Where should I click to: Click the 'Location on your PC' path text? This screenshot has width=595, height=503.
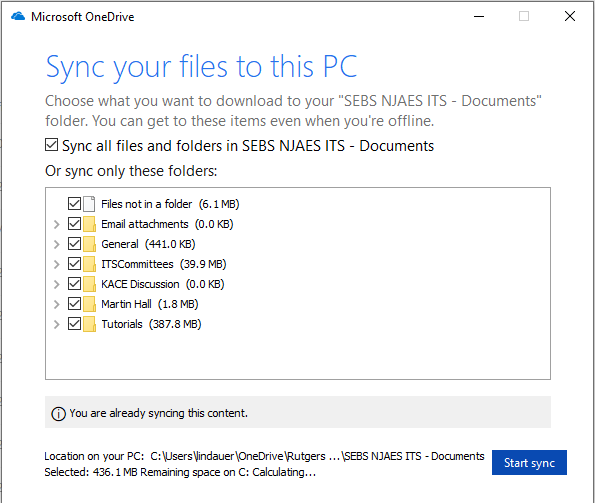(x=264, y=456)
